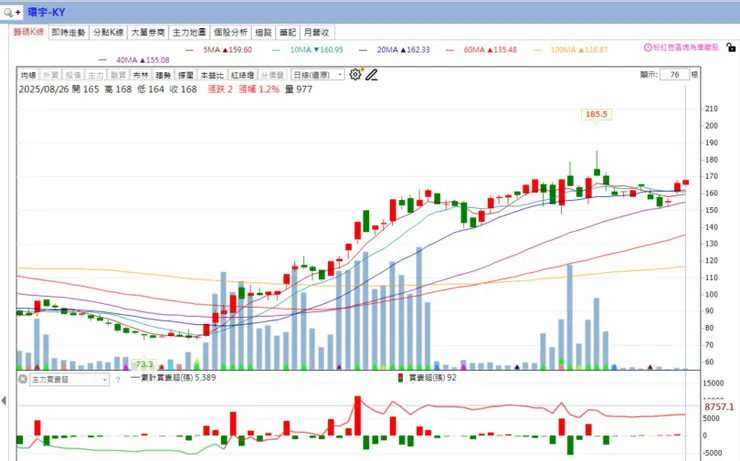
Task: Open the 主力地圖 tab
Action: click(189, 33)
